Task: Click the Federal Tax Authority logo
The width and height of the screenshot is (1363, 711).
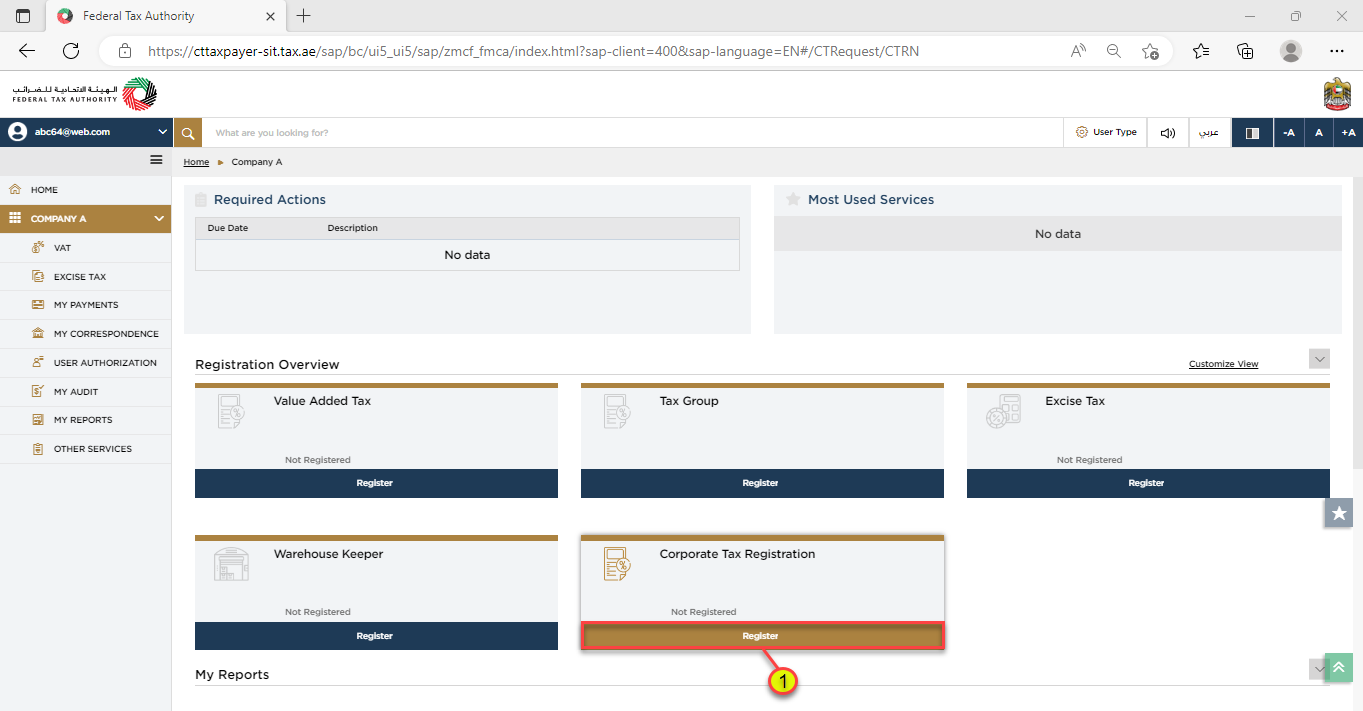Action: (85, 94)
